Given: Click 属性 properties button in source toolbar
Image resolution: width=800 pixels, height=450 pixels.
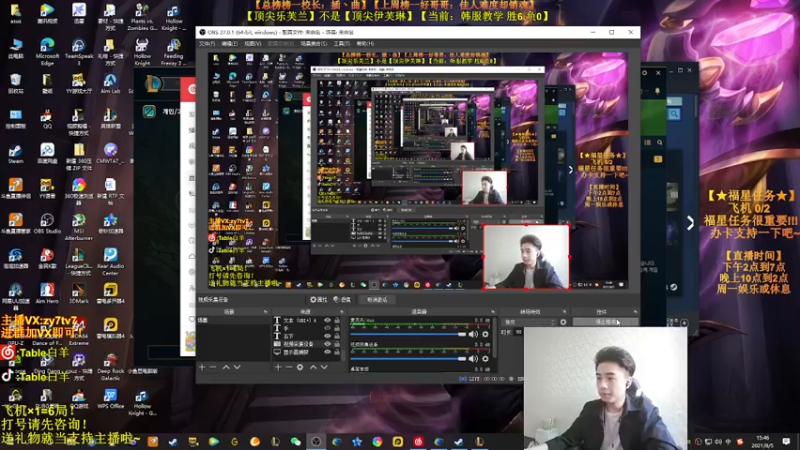Looking at the screenshot, I should 319,299.
